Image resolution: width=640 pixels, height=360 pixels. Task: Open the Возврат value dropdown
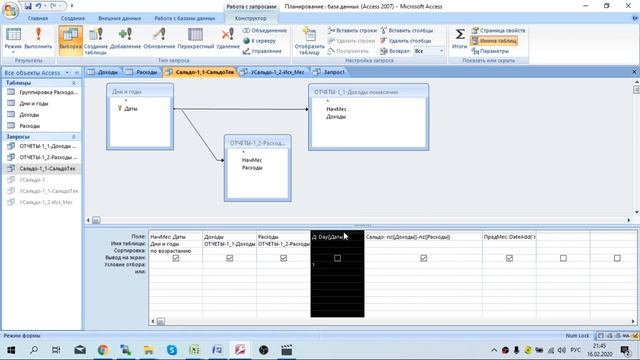tap(441, 51)
